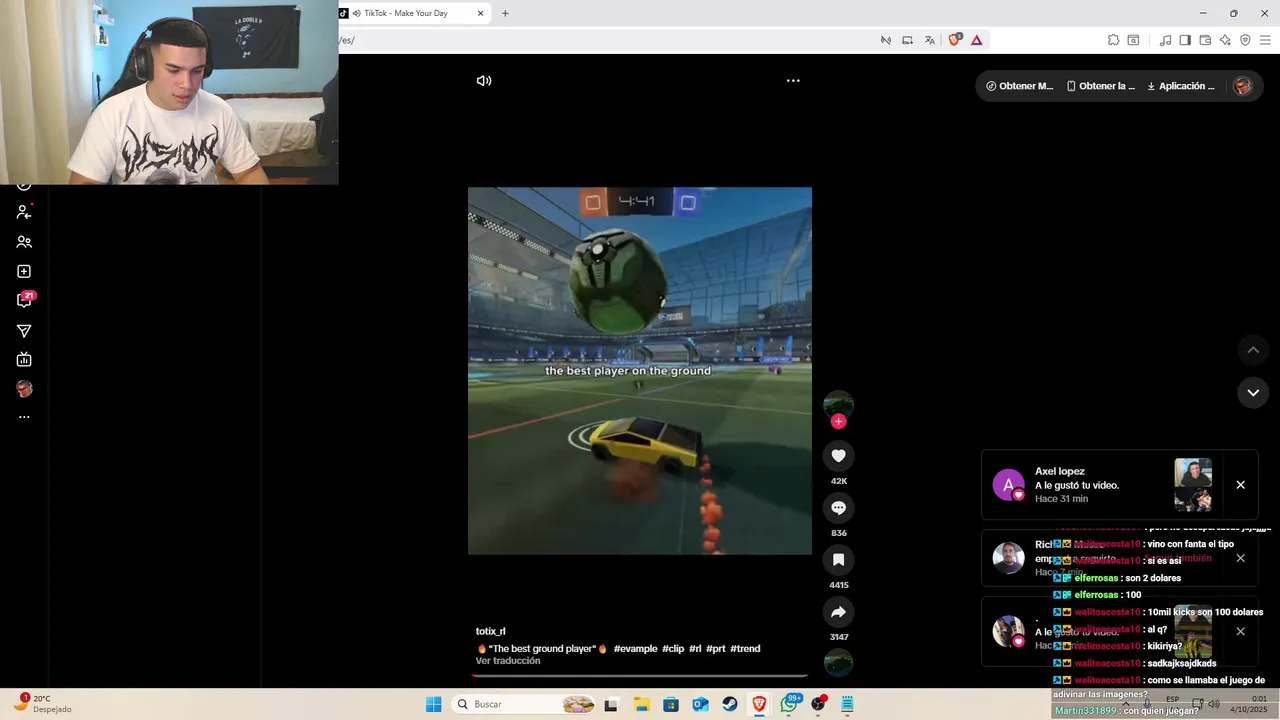Image resolution: width=1280 pixels, height=720 pixels.
Task: Open the profile avatar in the left sidebar
Action: (24, 389)
